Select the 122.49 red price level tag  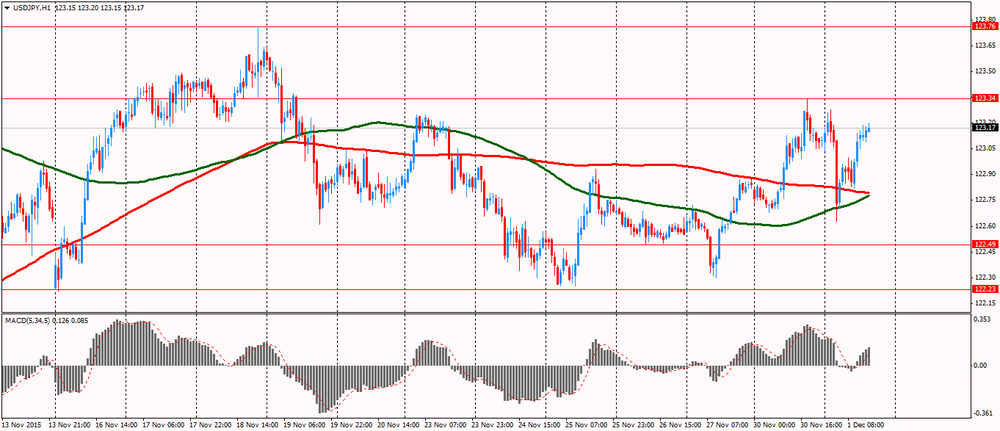pyautogui.click(x=985, y=244)
